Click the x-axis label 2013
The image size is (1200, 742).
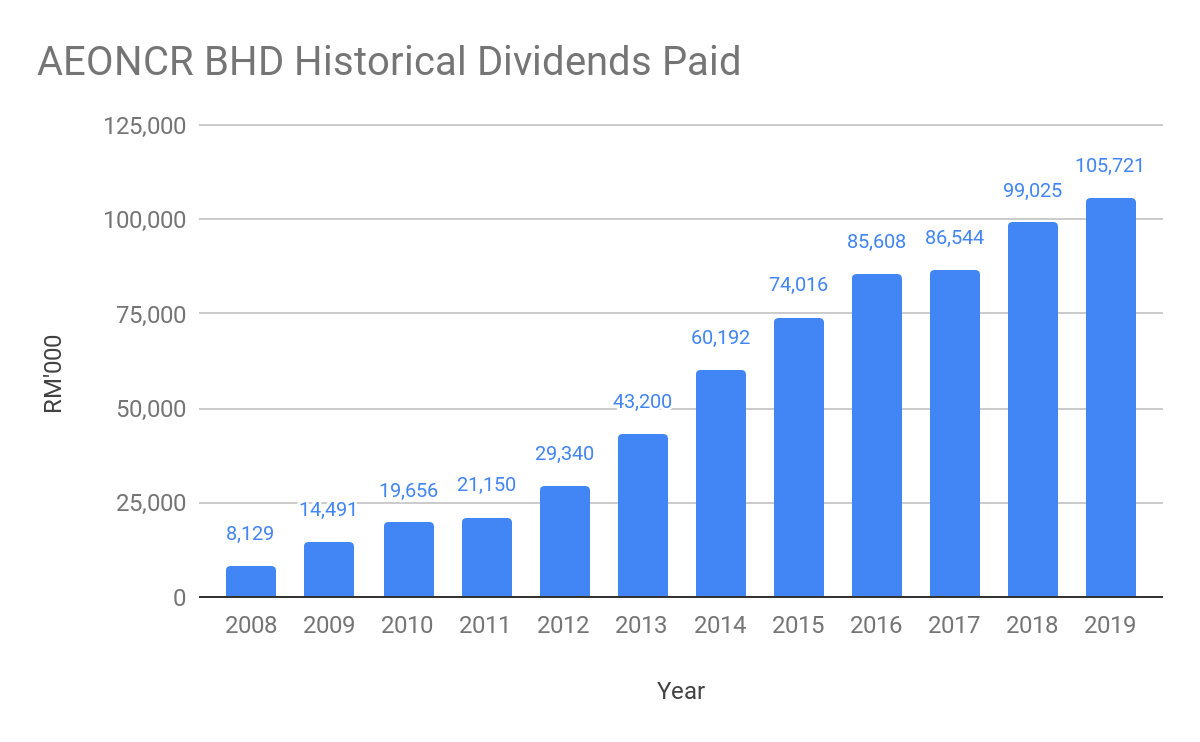(x=641, y=626)
